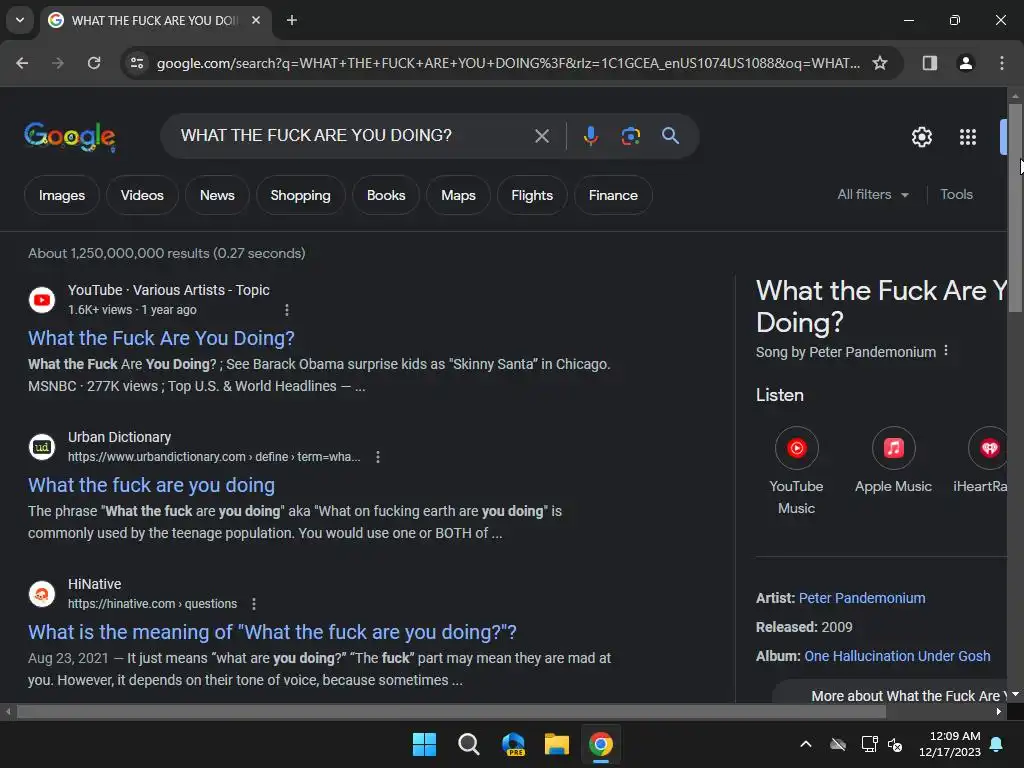Open the Chrome profile avatar
The image size is (1024, 768).
pyautogui.click(x=965, y=63)
